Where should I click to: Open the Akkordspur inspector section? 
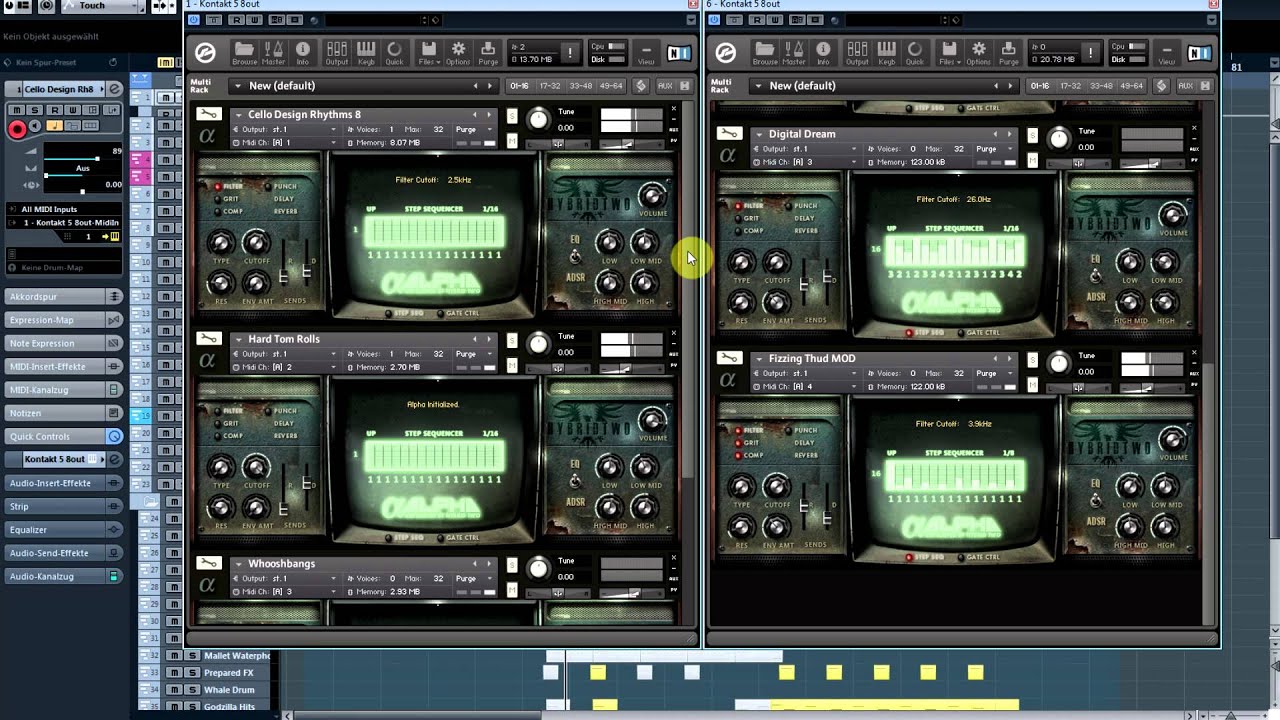pos(64,297)
